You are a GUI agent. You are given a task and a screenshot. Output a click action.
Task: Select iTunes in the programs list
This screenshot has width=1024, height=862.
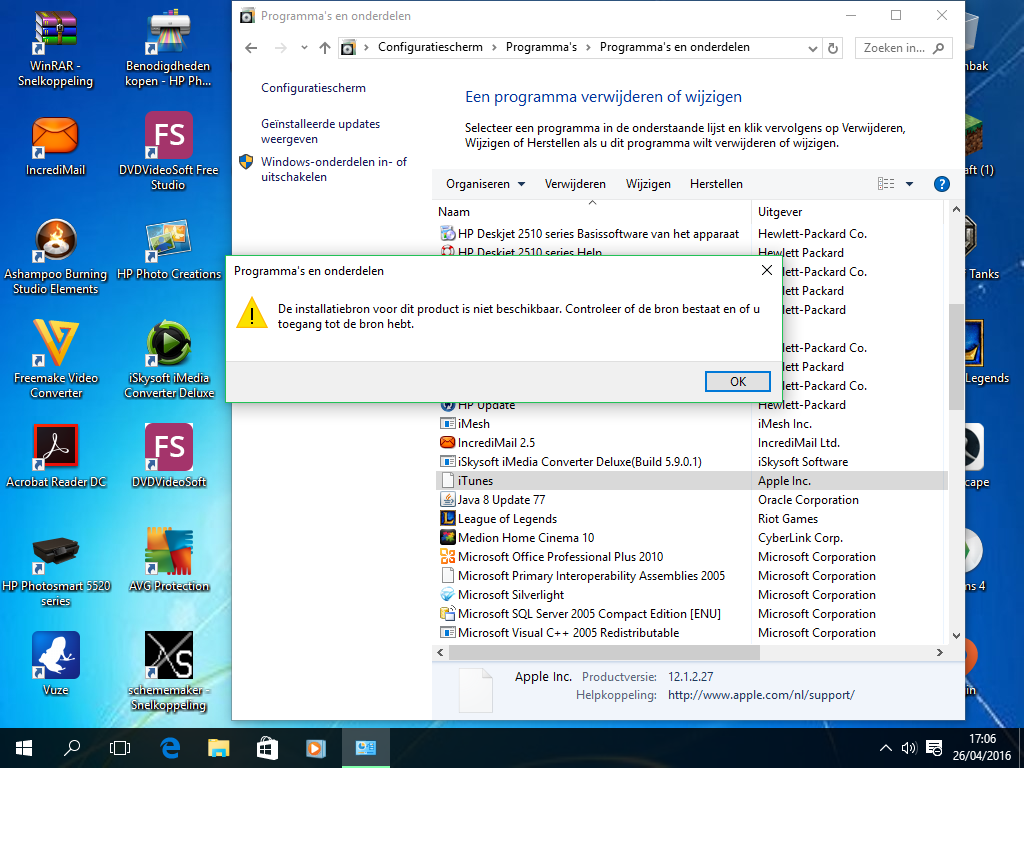pyautogui.click(x=691, y=481)
